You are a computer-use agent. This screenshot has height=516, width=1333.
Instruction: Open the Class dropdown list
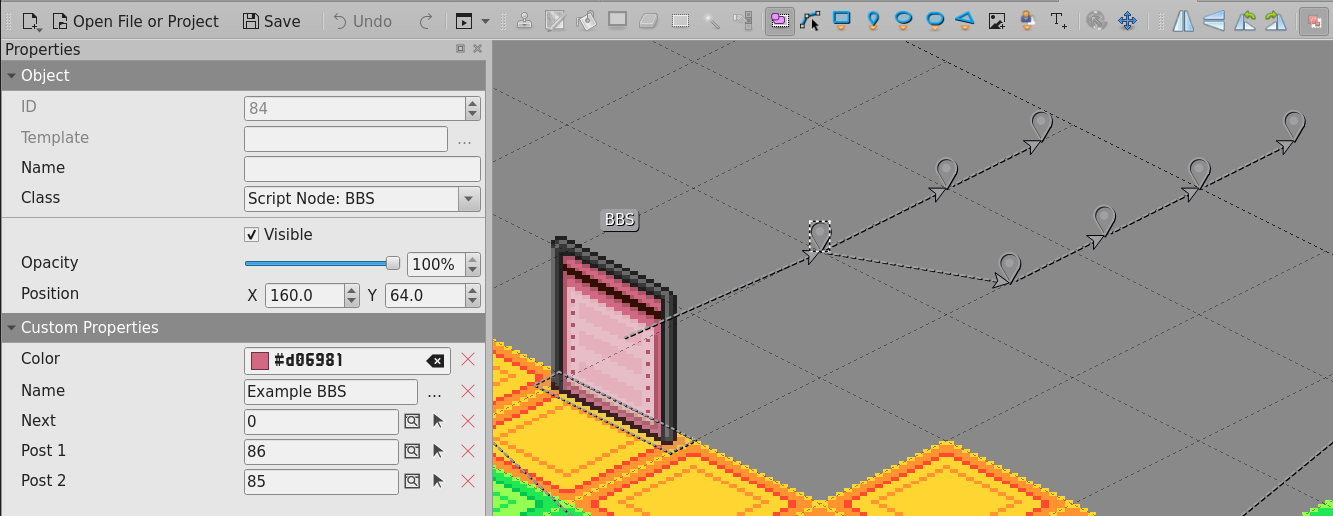point(469,199)
